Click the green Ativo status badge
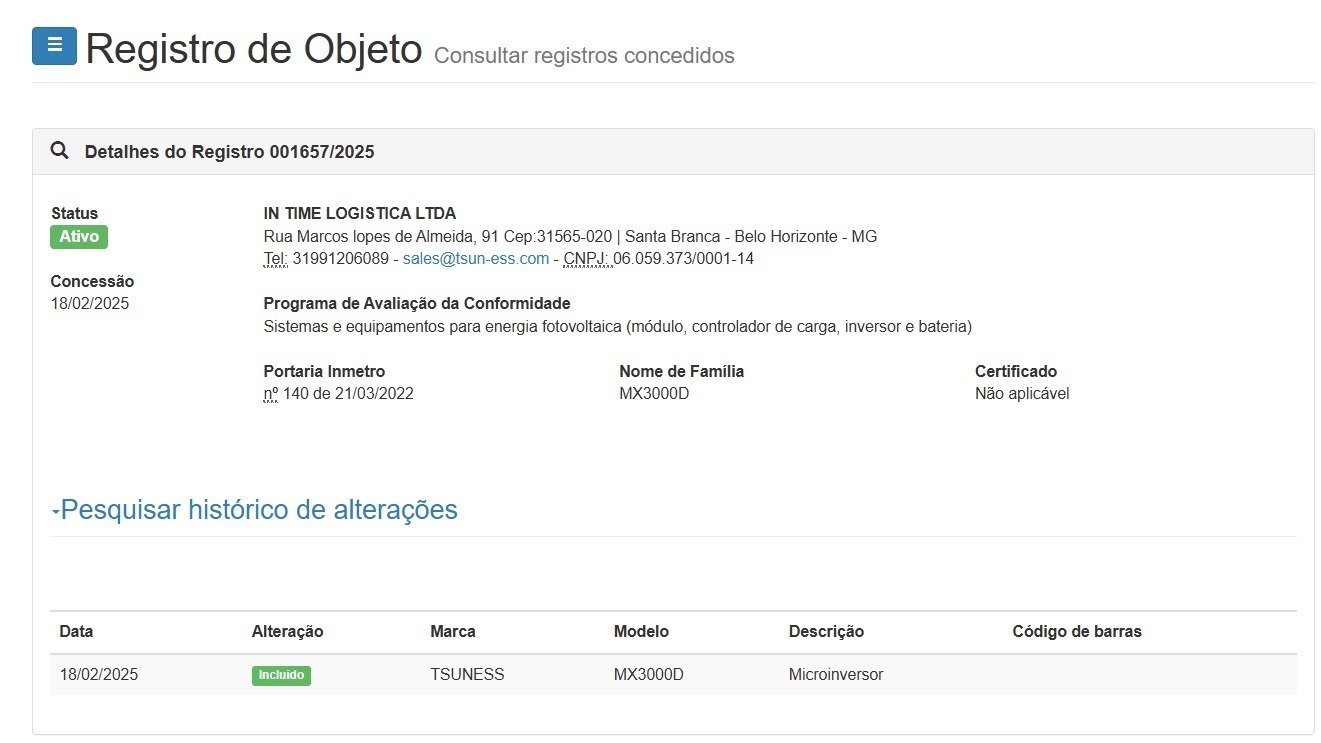This screenshot has height=743, width=1321. point(79,237)
